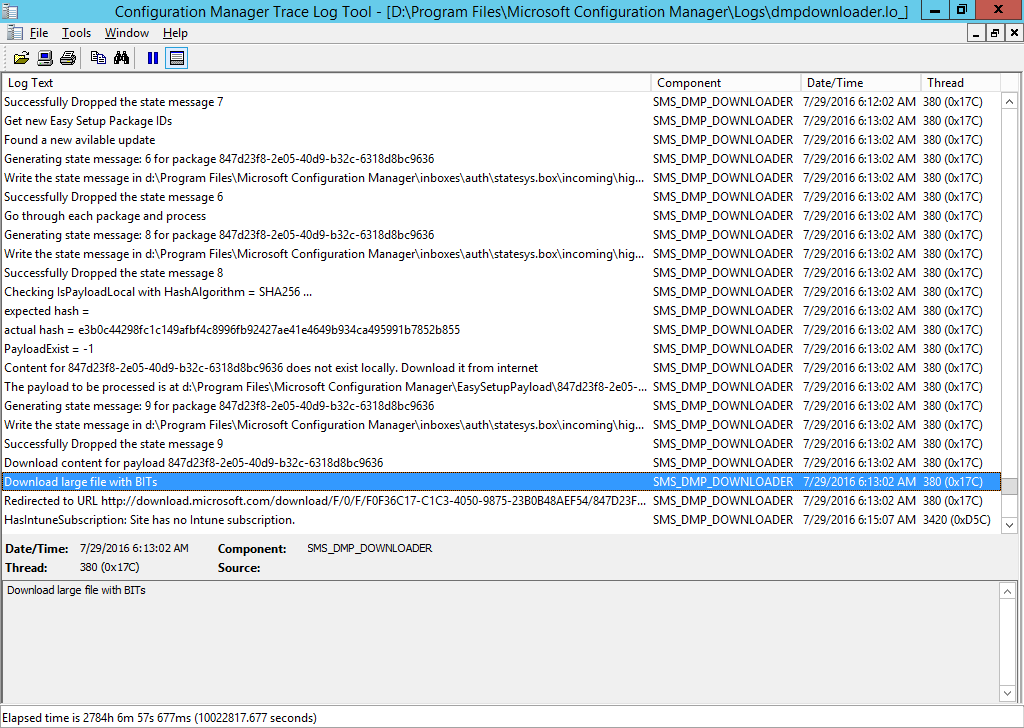This screenshot has width=1024, height=728.
Task: Open the Help menu
Action: (x=175, y=33)
